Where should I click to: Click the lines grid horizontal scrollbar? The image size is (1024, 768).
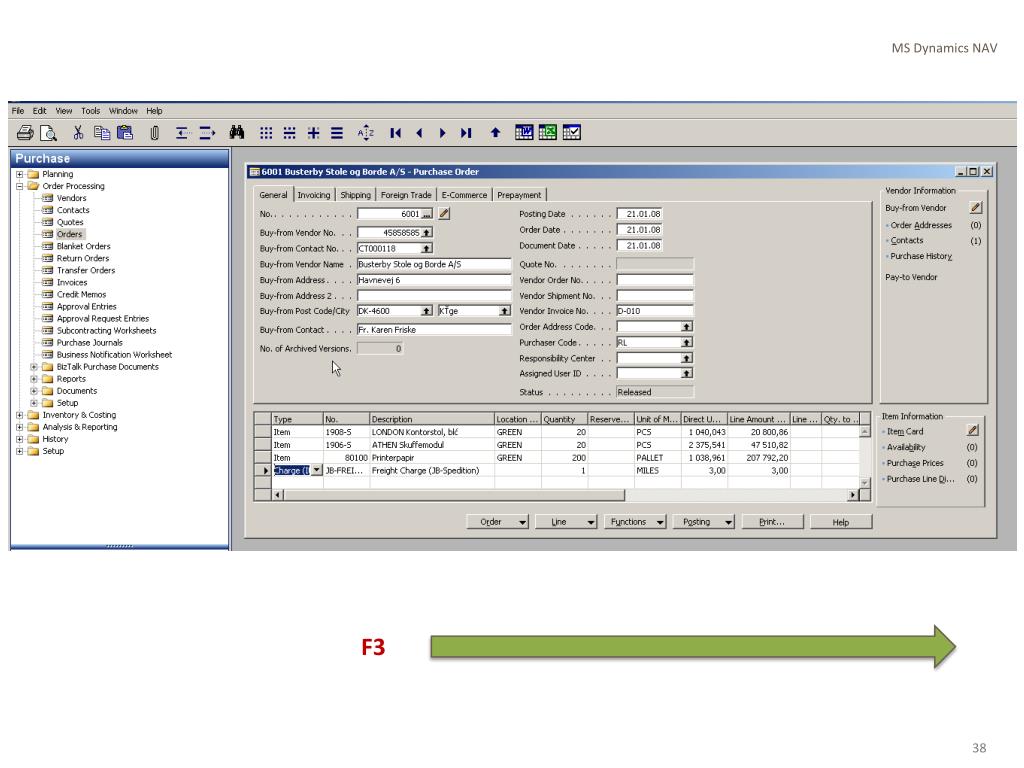[566, 495]
